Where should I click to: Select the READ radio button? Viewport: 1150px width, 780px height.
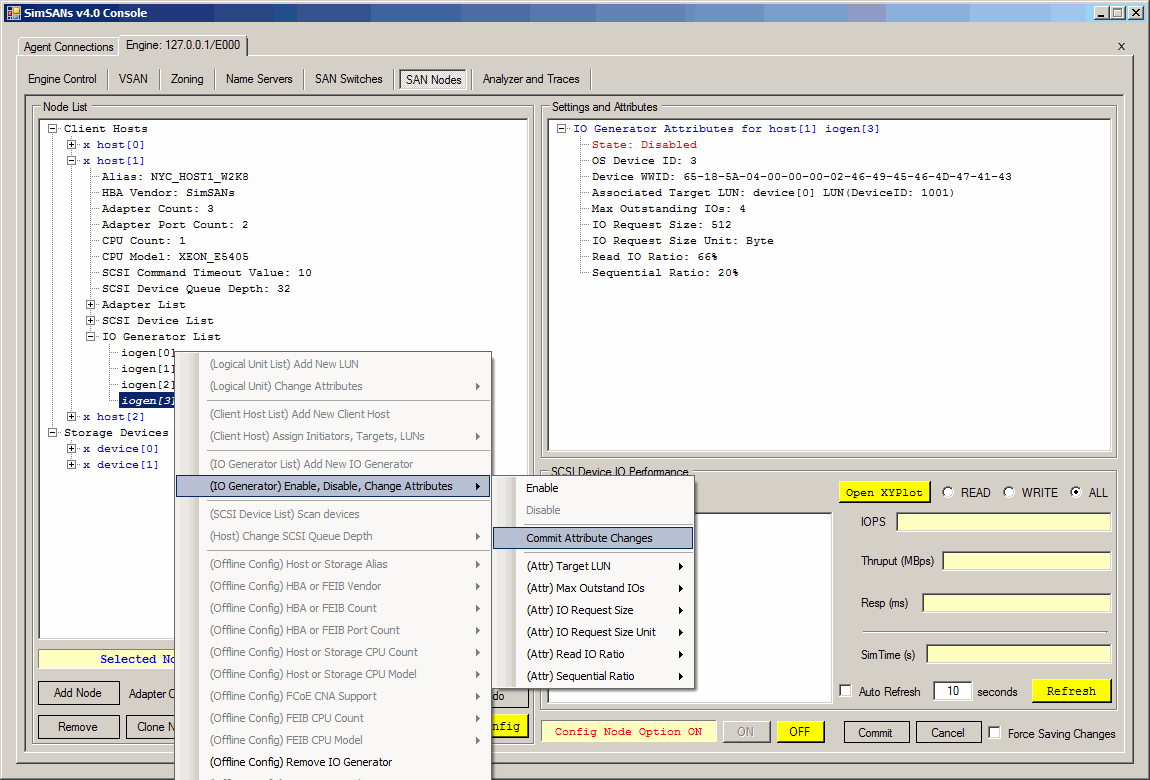(x=947, y=492)
